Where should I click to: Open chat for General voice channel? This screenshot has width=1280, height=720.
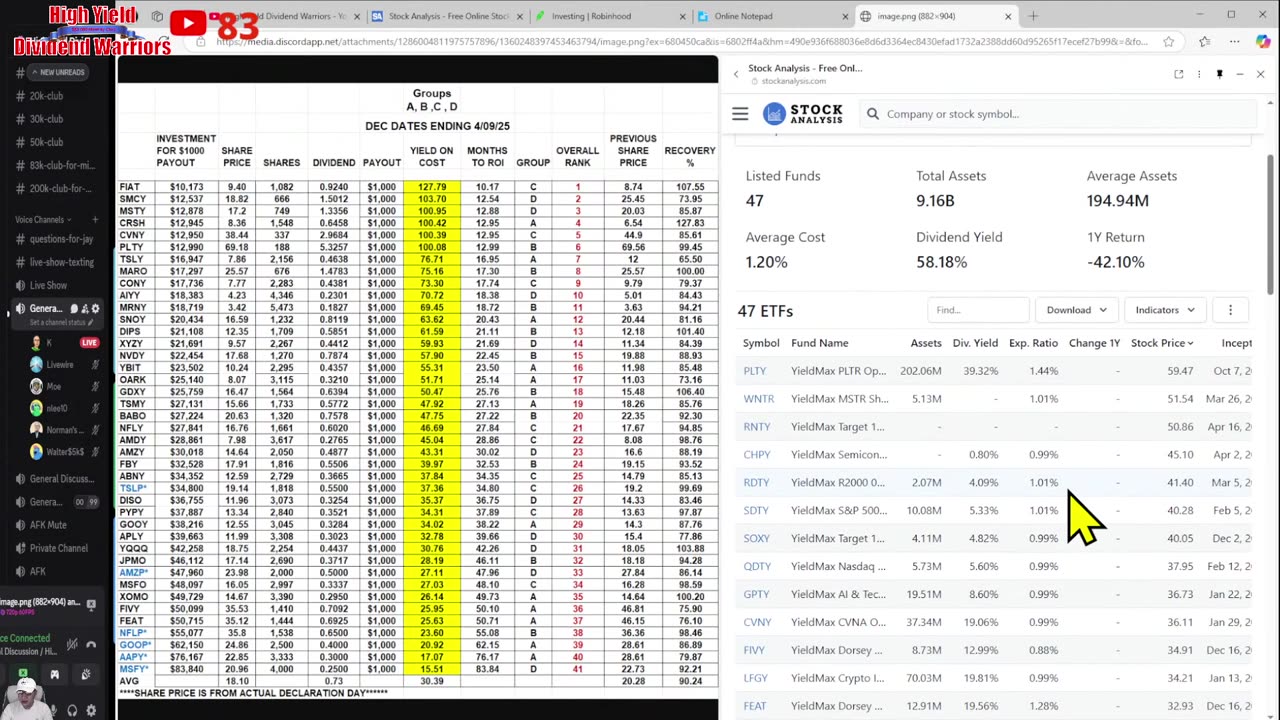[75, 309]
